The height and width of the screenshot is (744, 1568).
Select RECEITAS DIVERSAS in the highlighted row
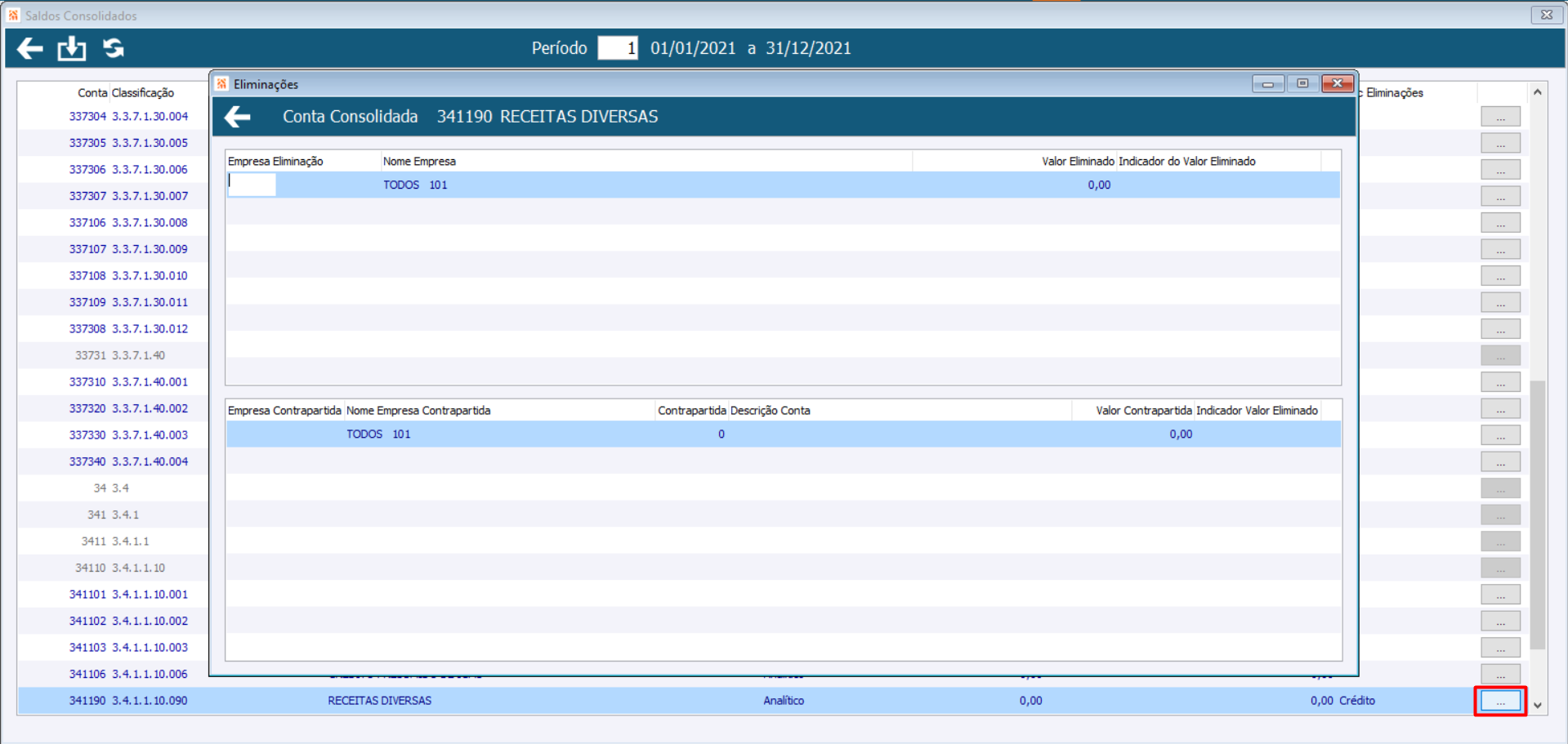379,701
